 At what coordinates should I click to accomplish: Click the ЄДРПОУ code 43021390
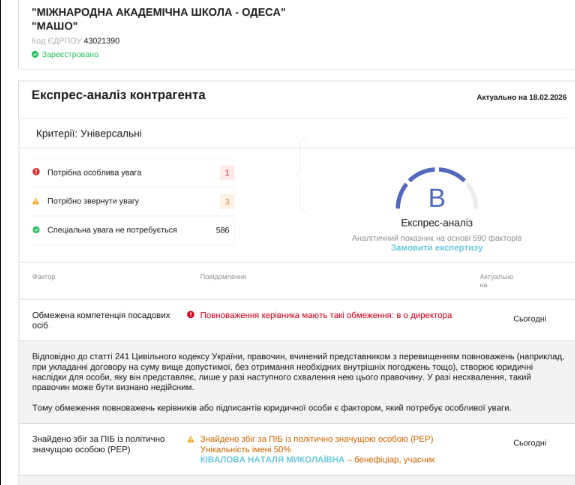click(x=102, y=41)
